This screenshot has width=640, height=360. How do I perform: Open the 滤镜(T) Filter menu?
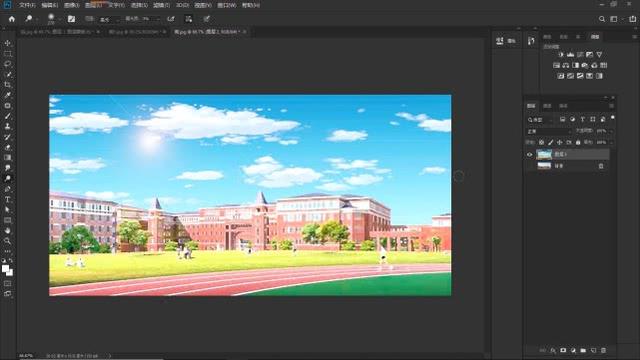[x=162, y=5]
